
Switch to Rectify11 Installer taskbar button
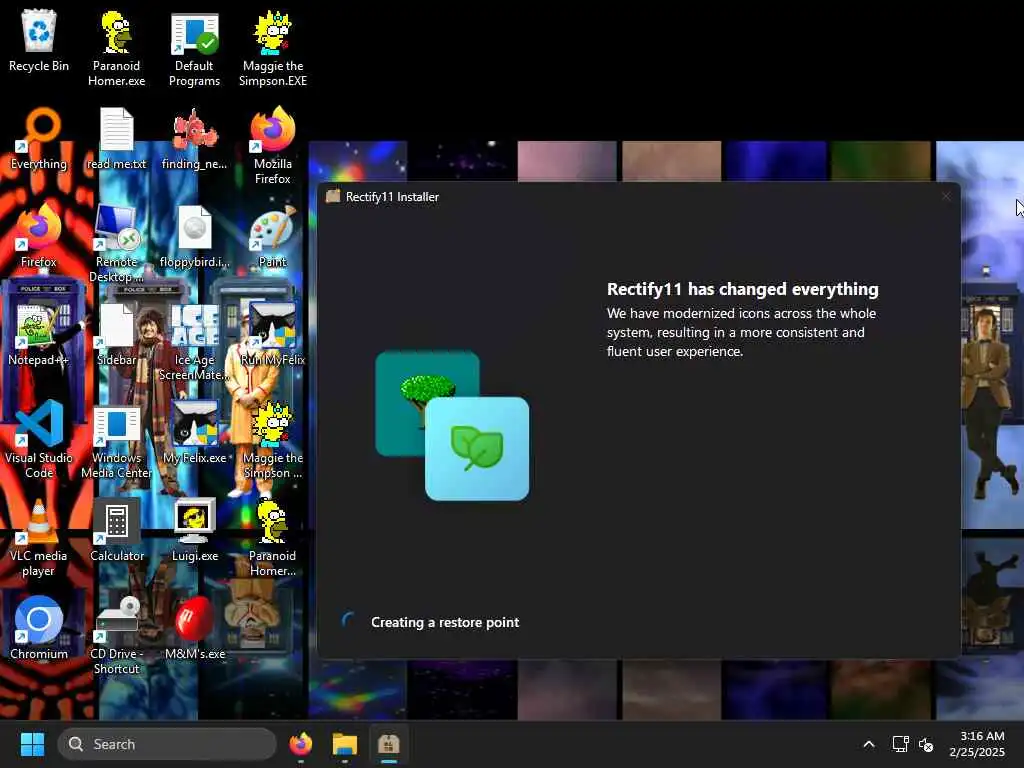click(389, 744)
